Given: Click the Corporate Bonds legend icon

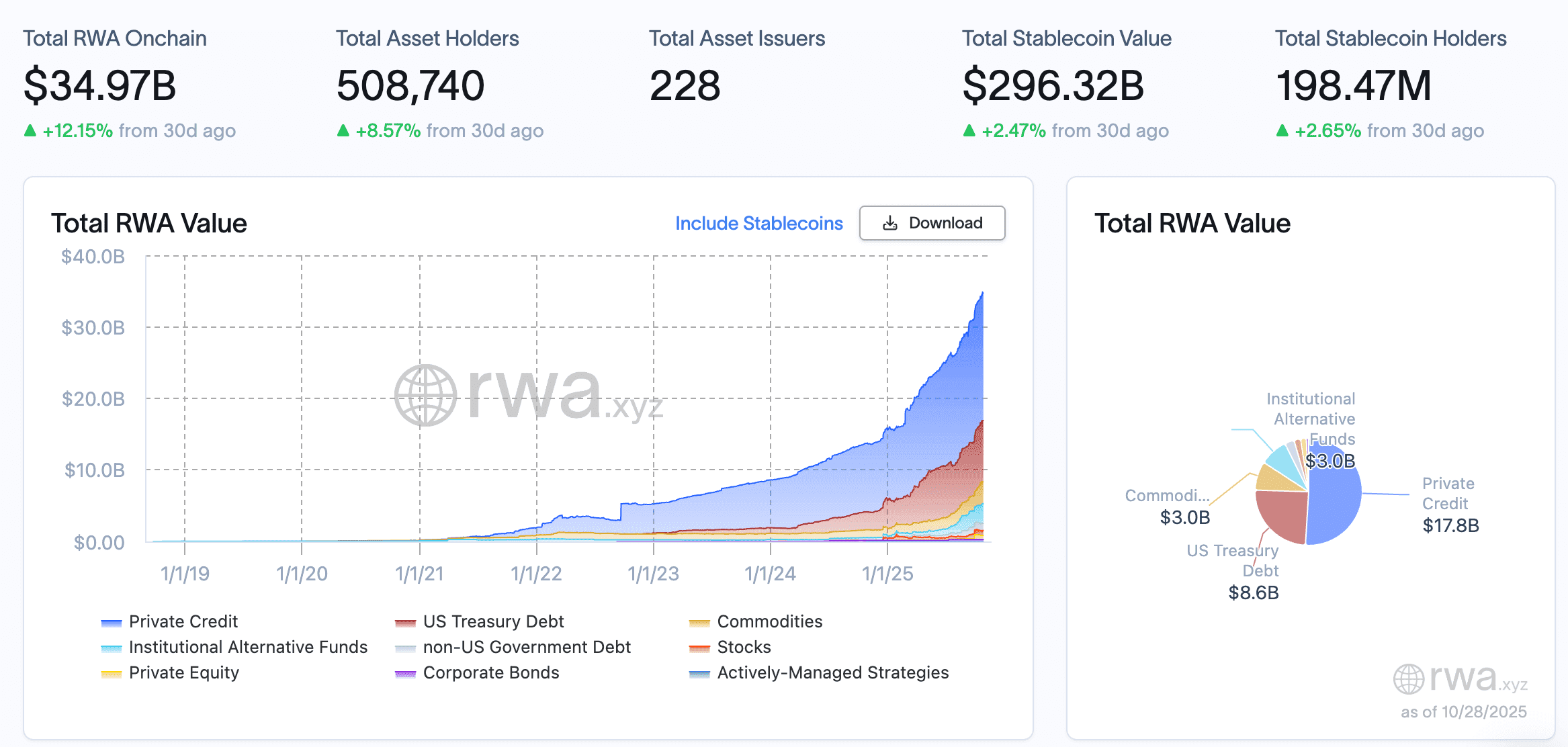Looking at the screenshot, I should [x=405, y=674].
